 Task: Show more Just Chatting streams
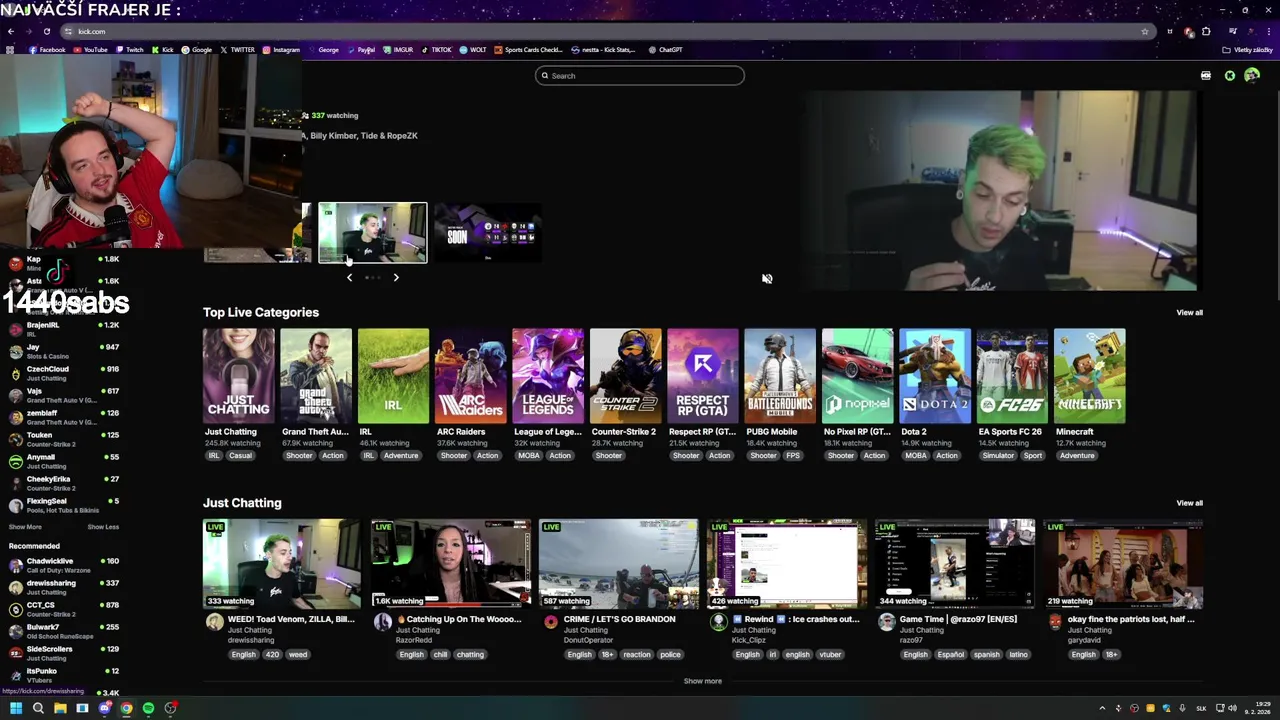(702, 681)
